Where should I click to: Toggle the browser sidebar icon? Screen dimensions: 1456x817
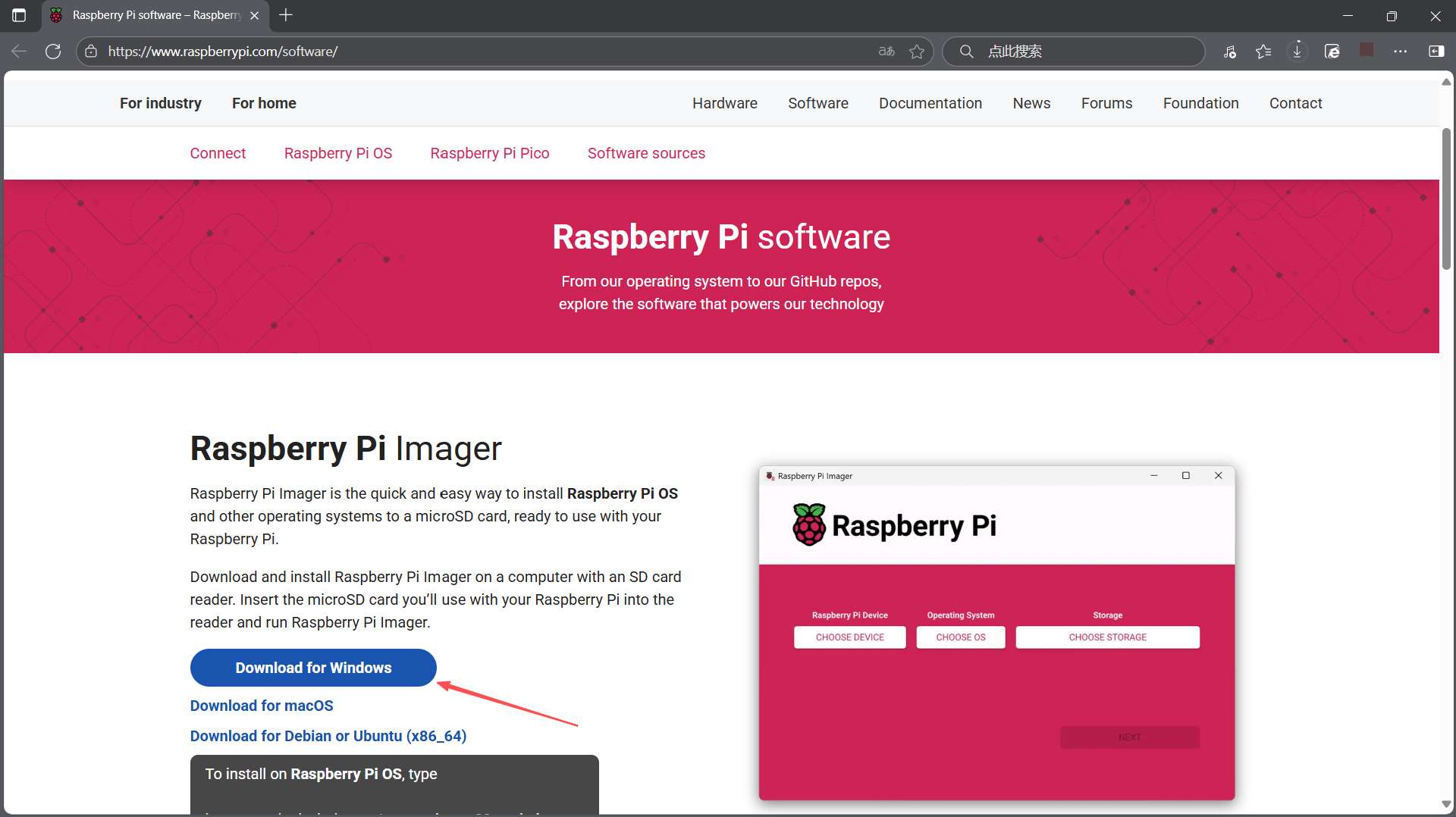(1436, 52)
